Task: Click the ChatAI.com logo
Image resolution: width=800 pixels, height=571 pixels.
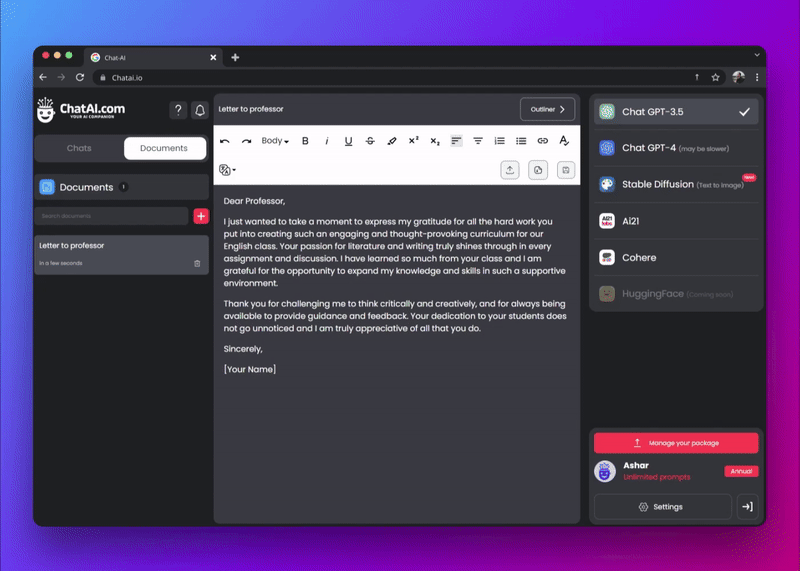Action: [x=81, y=110]
